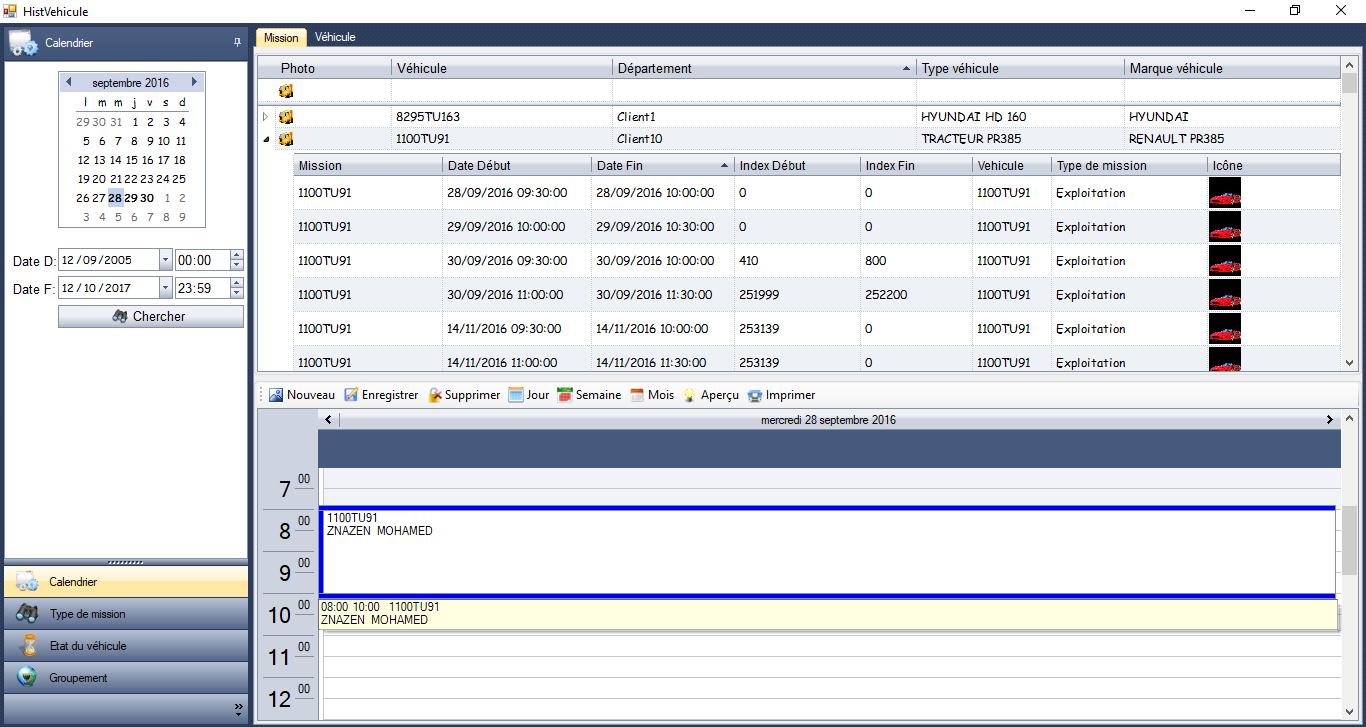Switch to Semaine week view

565,395
